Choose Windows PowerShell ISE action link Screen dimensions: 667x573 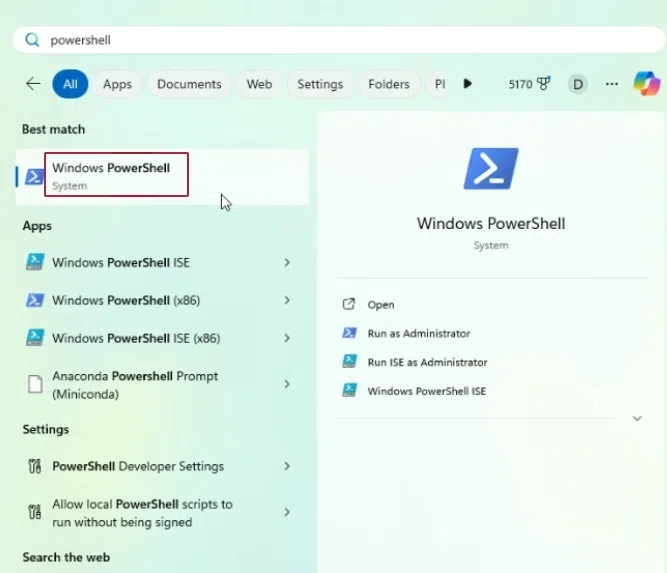[x=427, y=391]
